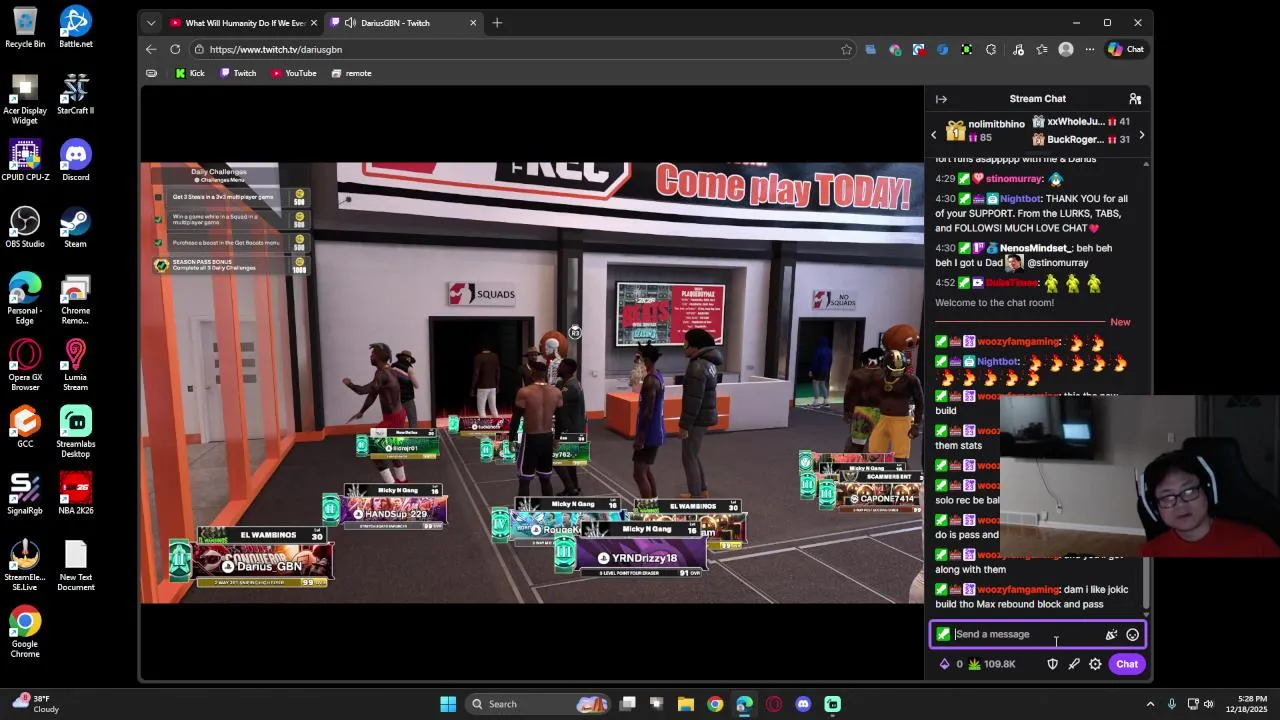Click the taskbar Search box
Image resolution: width=1280 pixels, height=720 pixels.
pyautogui.click(x=538, y=704)
